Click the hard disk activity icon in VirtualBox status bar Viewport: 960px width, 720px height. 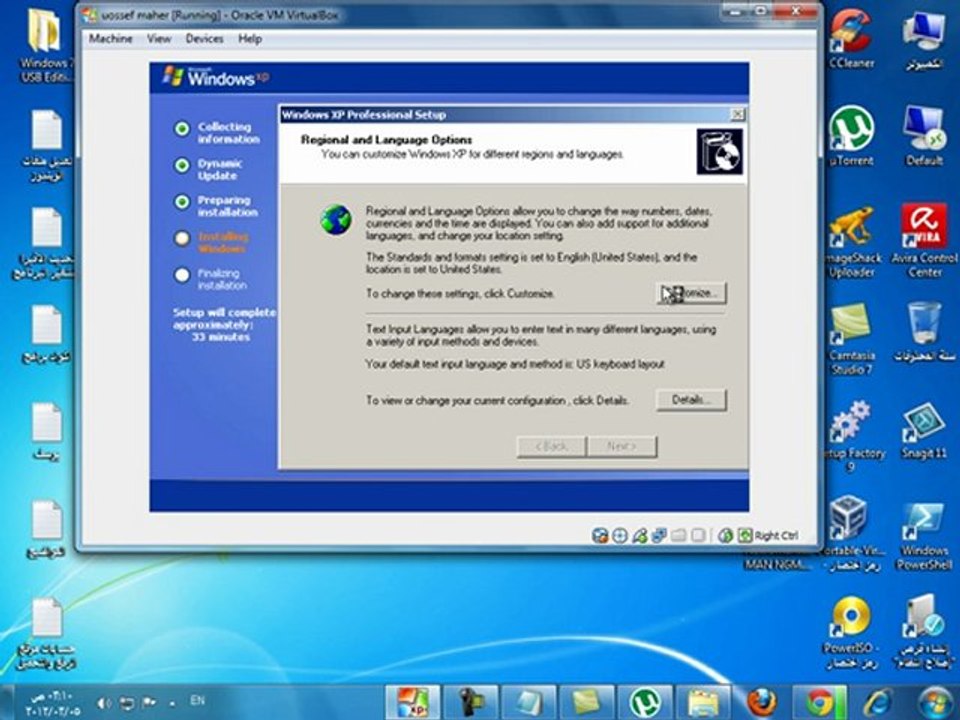tap(600, 536)
